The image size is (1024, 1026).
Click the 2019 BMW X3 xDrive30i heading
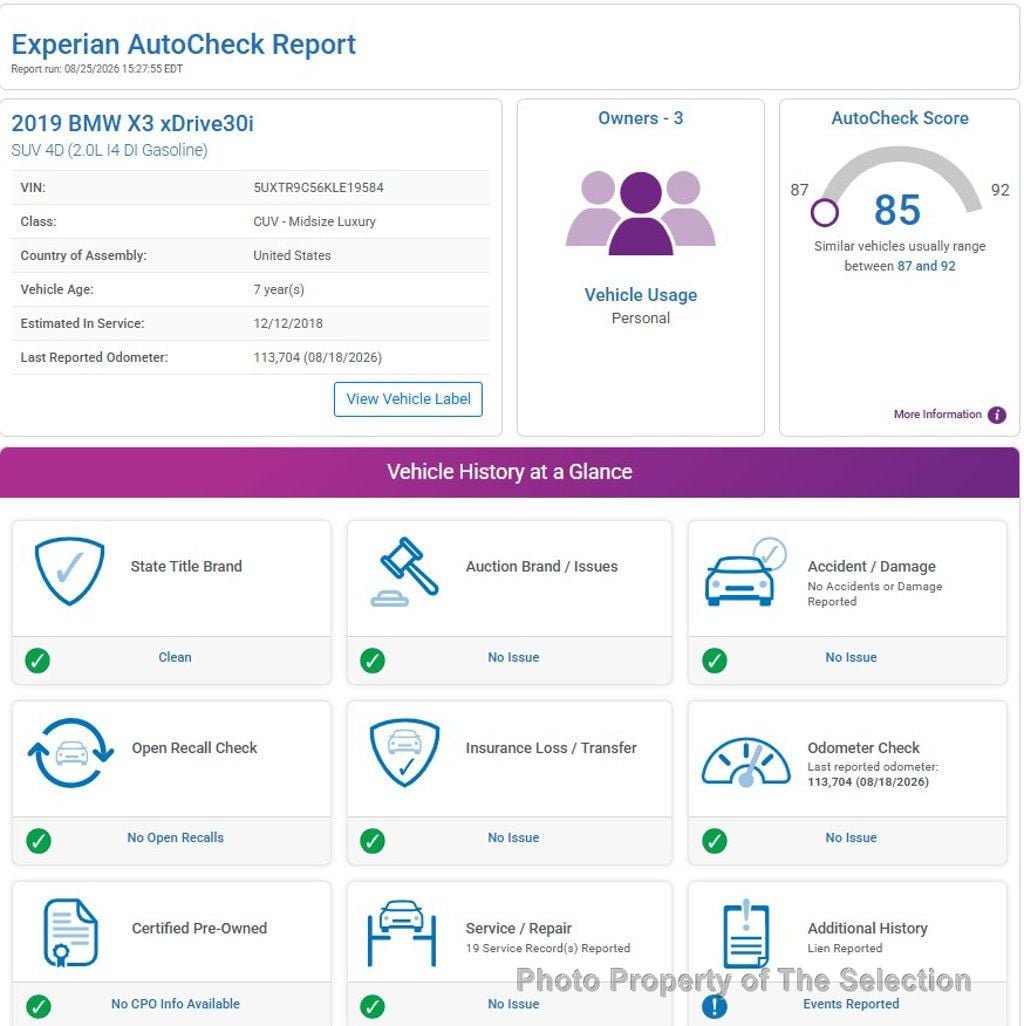coord(132,123)
